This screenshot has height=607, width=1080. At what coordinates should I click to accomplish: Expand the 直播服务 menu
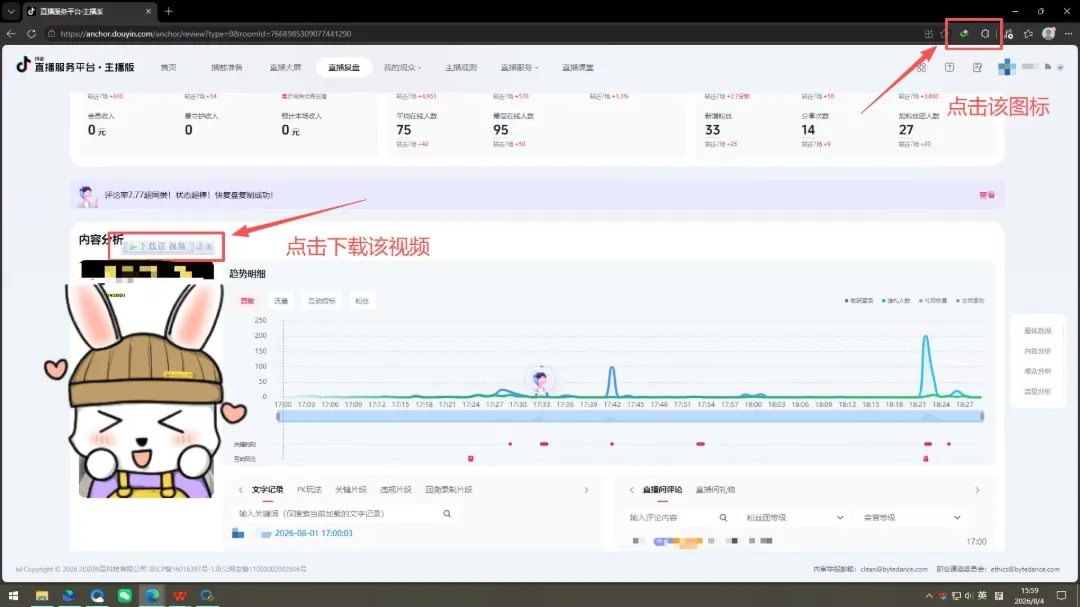[x=519, y=68]
